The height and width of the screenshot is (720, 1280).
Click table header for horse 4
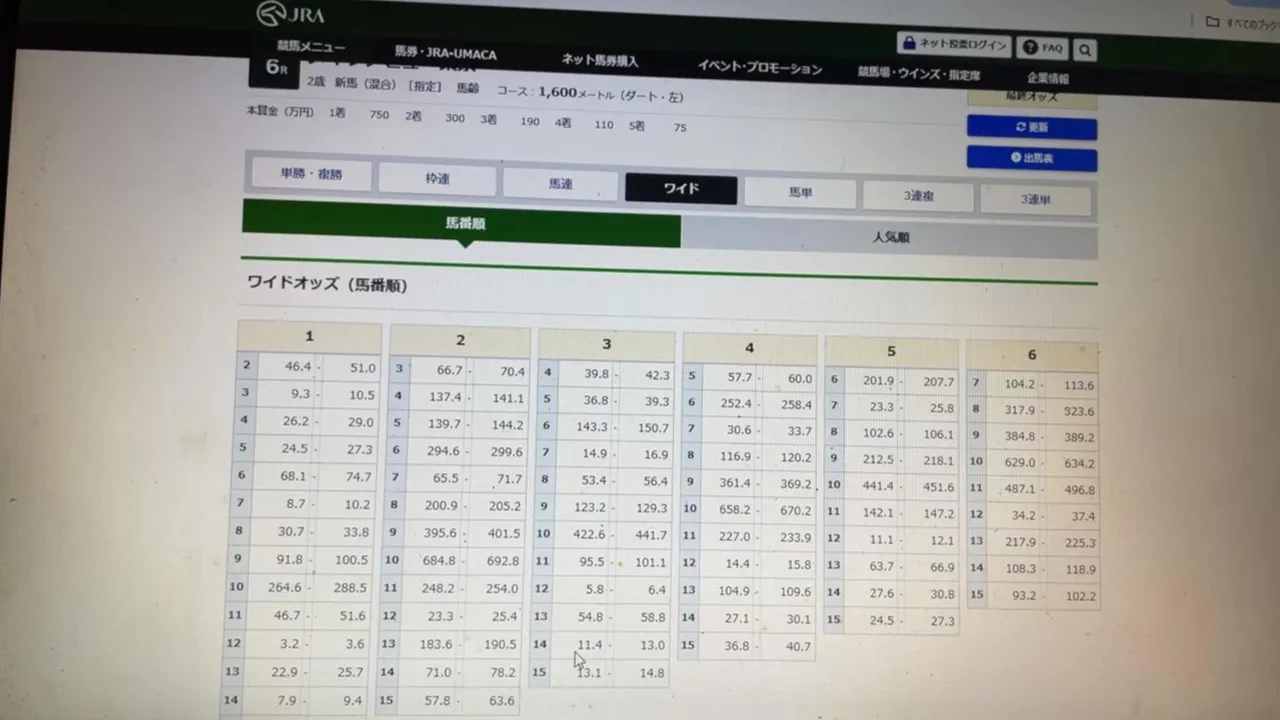tap(749, 349)
